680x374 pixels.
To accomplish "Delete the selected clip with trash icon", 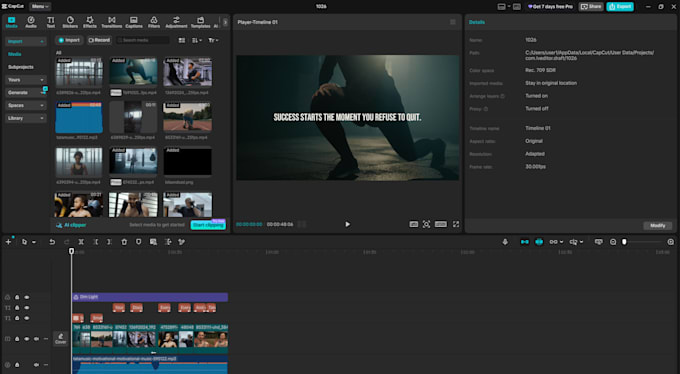I will click(x=124, y=242).
